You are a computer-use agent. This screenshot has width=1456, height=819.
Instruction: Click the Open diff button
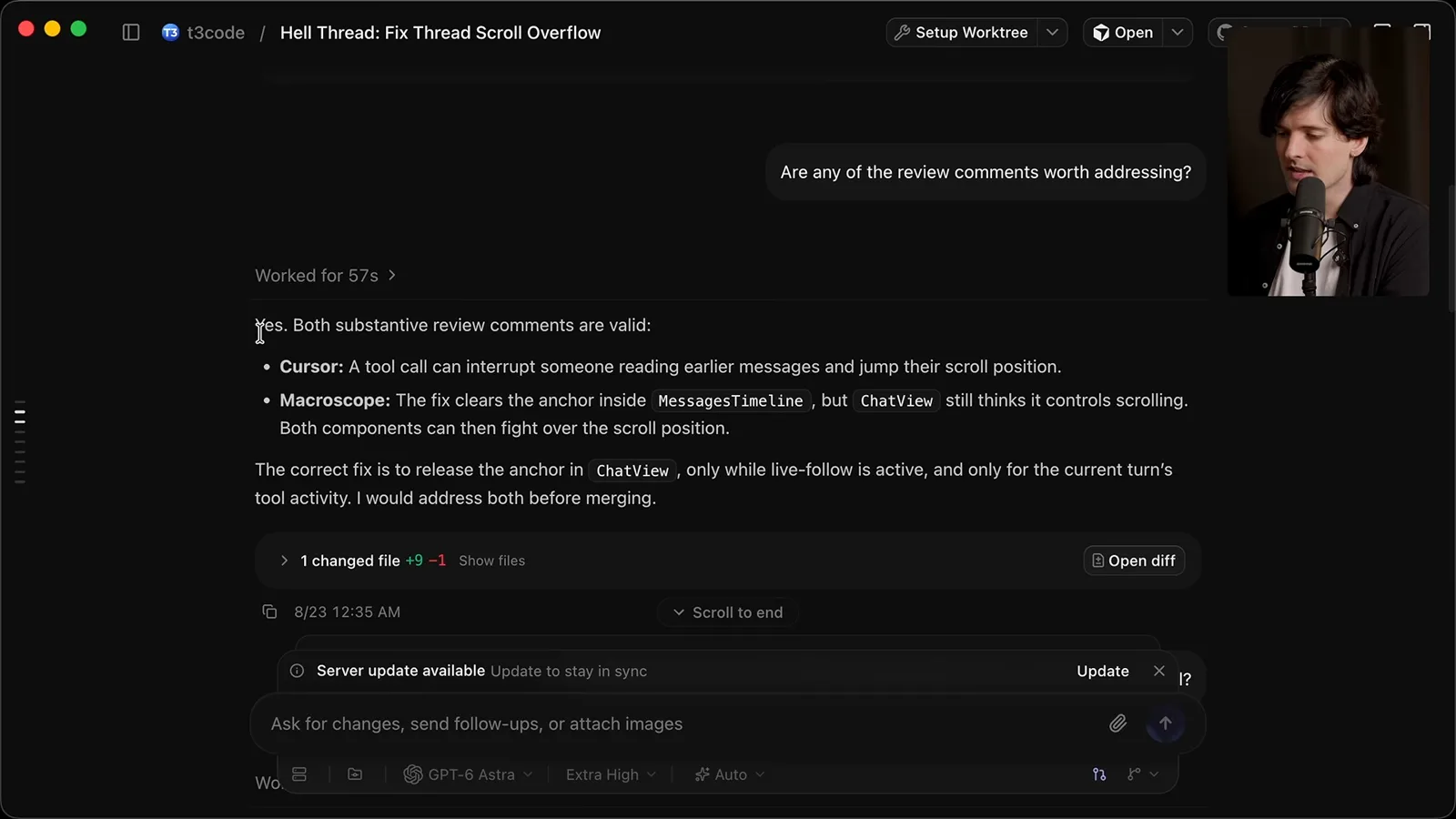point(1134,561)
